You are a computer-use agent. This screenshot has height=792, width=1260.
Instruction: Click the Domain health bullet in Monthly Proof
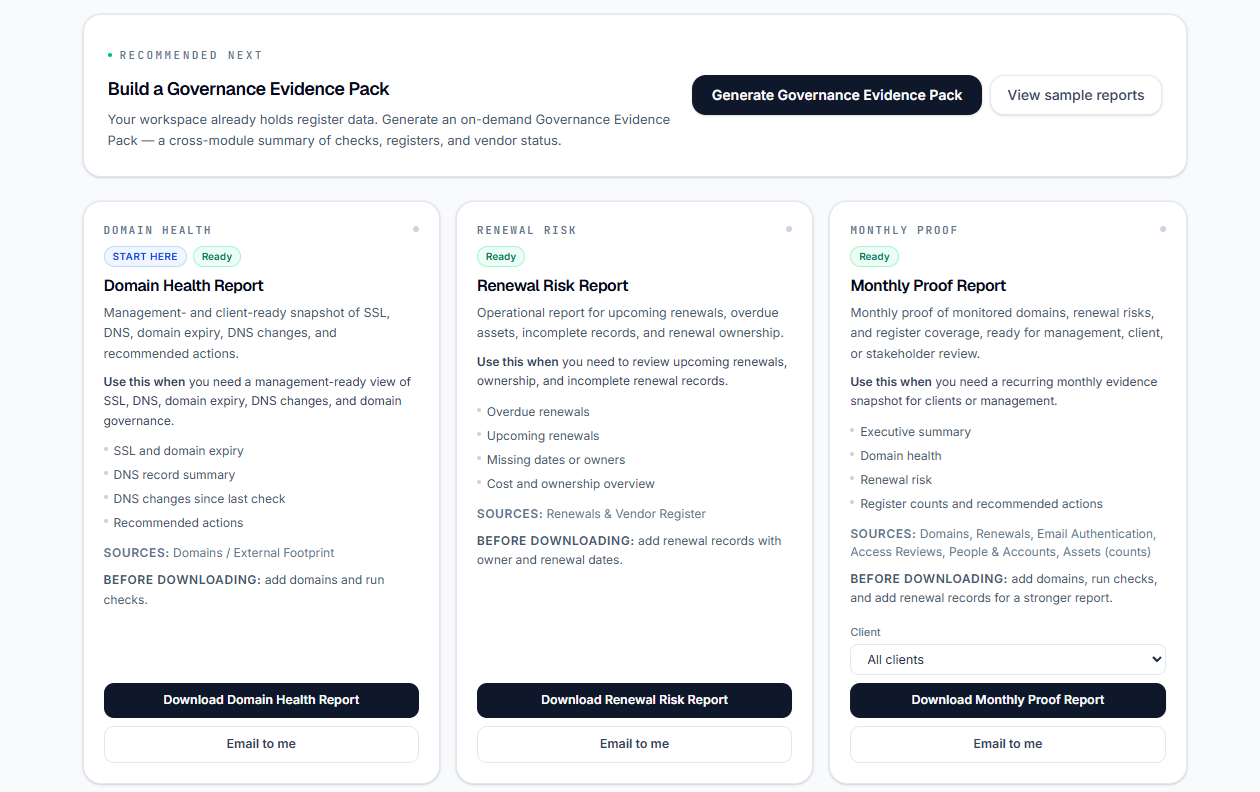point(901,456)
